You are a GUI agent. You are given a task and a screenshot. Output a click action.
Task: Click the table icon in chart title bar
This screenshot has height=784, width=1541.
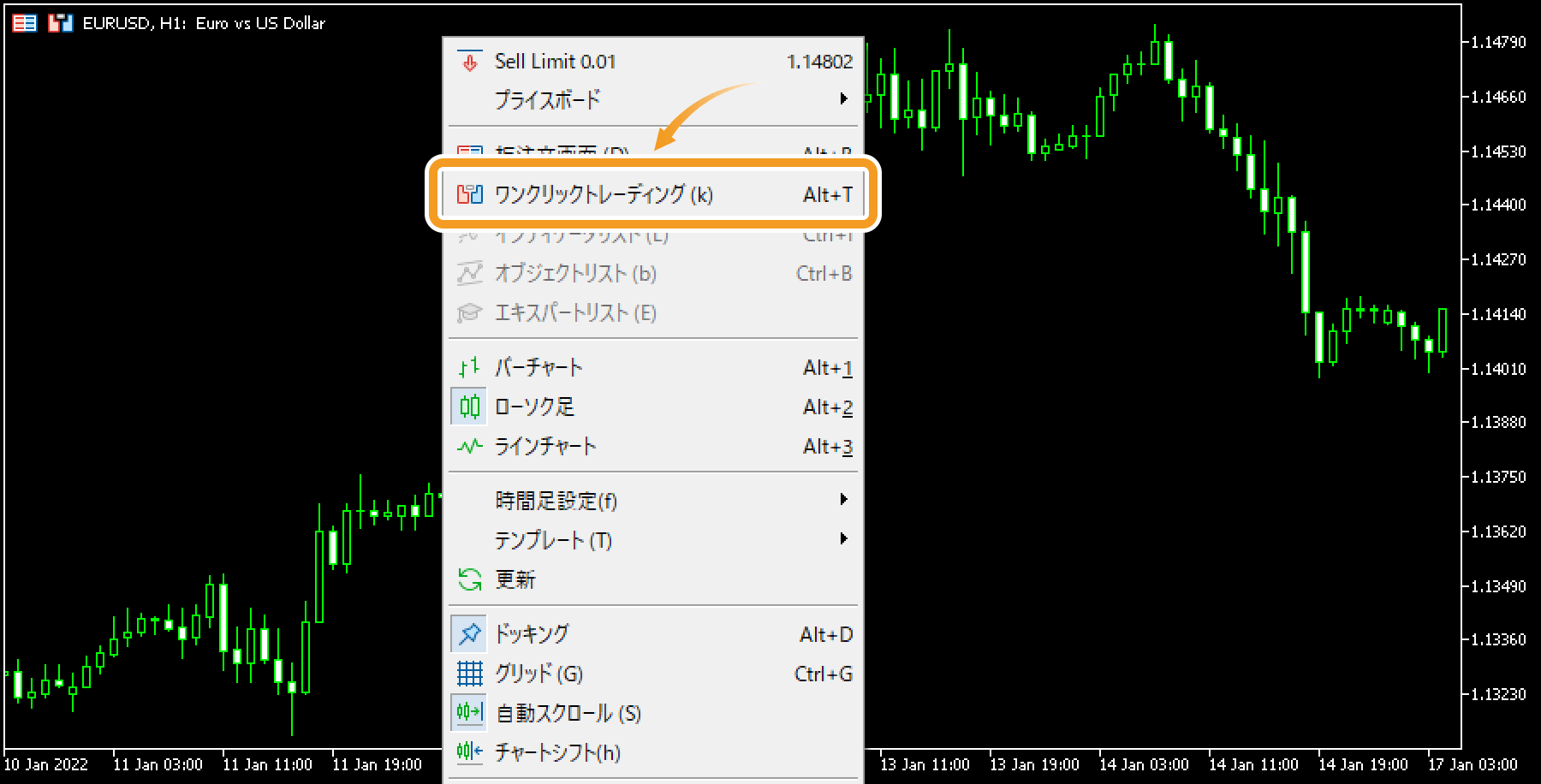25,23
